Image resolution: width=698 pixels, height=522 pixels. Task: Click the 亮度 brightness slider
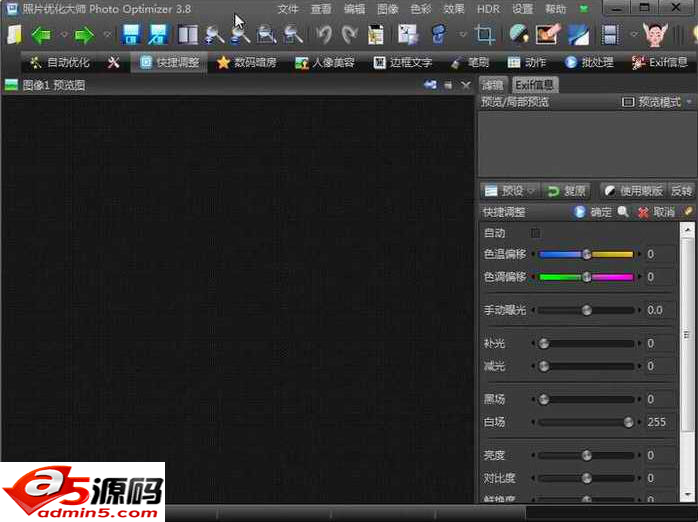coord(586,455)
